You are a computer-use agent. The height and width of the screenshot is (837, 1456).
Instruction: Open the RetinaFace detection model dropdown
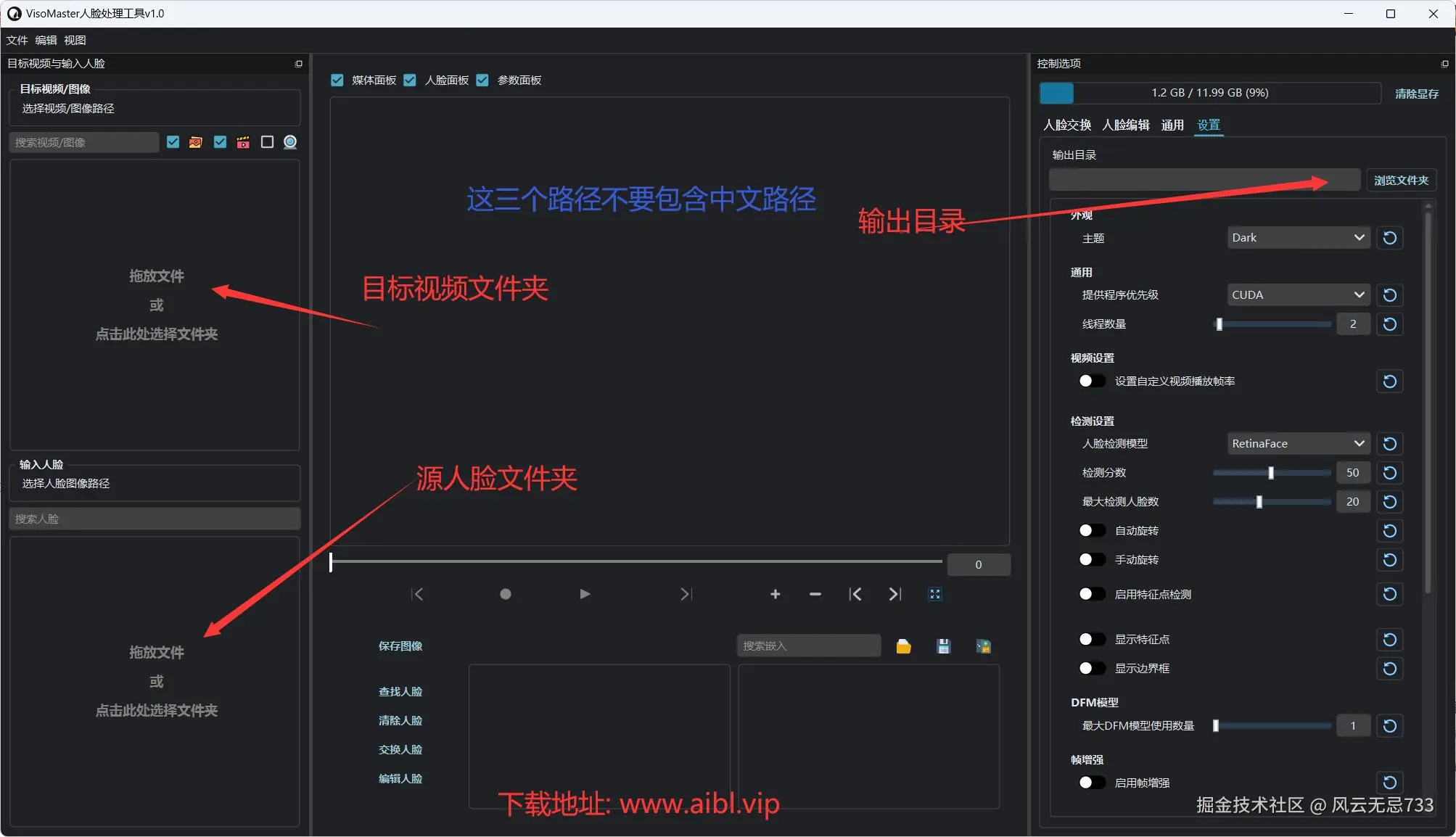click(x=1297, y=443)
